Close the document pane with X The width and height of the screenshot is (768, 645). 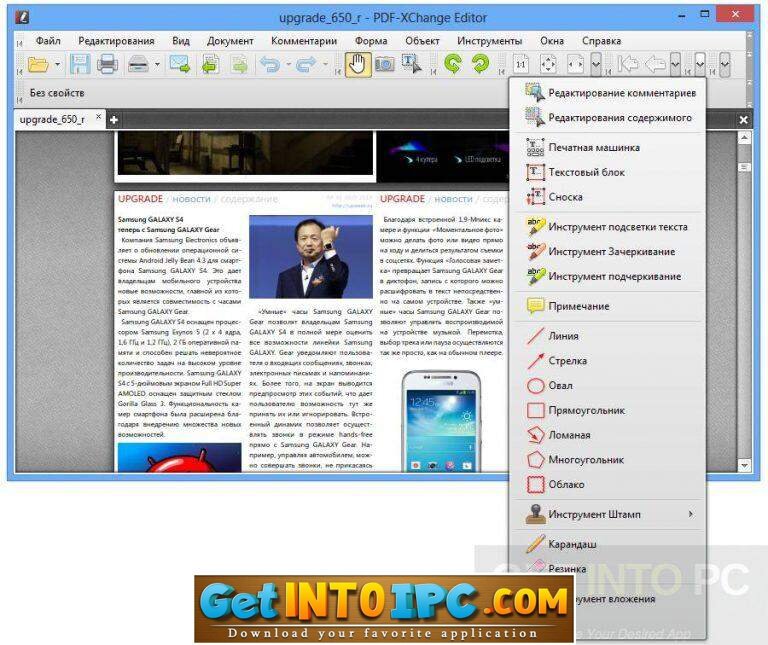pos(744,119)
